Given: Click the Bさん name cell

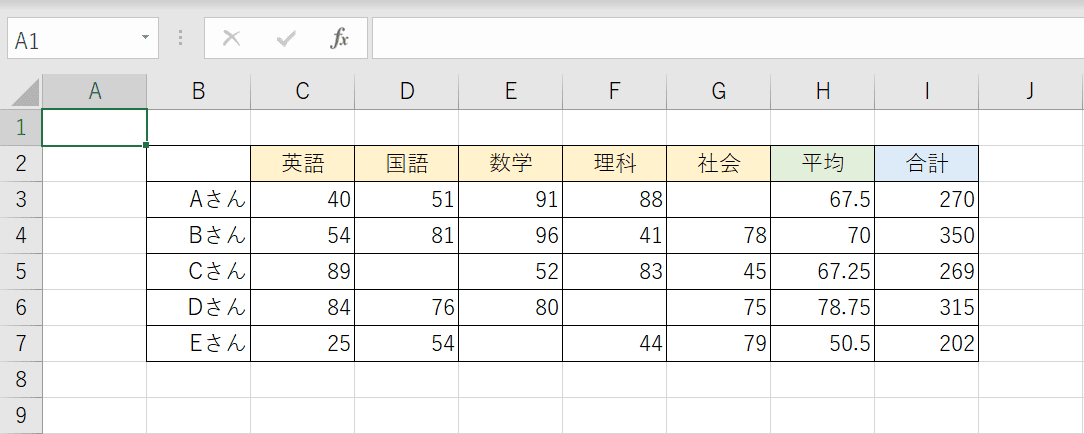Looking at the screenshot, I should pyautogui.click(x=198, y=236).
